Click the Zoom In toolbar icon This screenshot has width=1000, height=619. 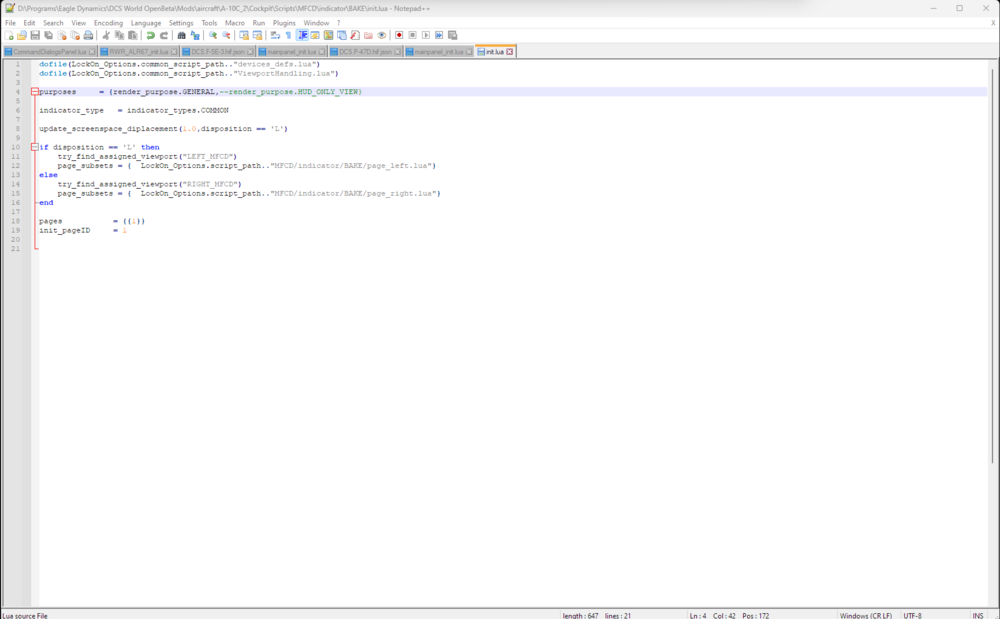coord(213,35)
